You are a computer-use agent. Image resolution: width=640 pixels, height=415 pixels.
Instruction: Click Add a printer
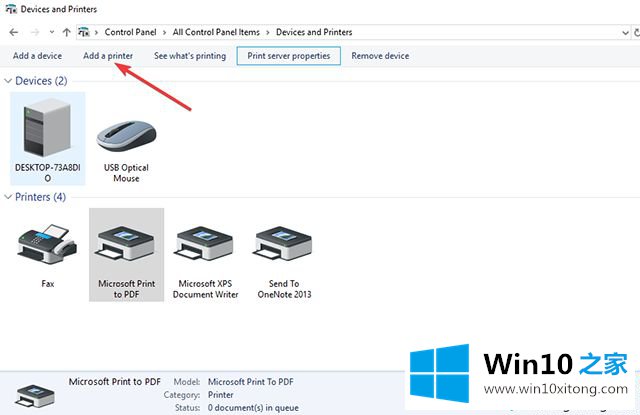tap(108, 56)
